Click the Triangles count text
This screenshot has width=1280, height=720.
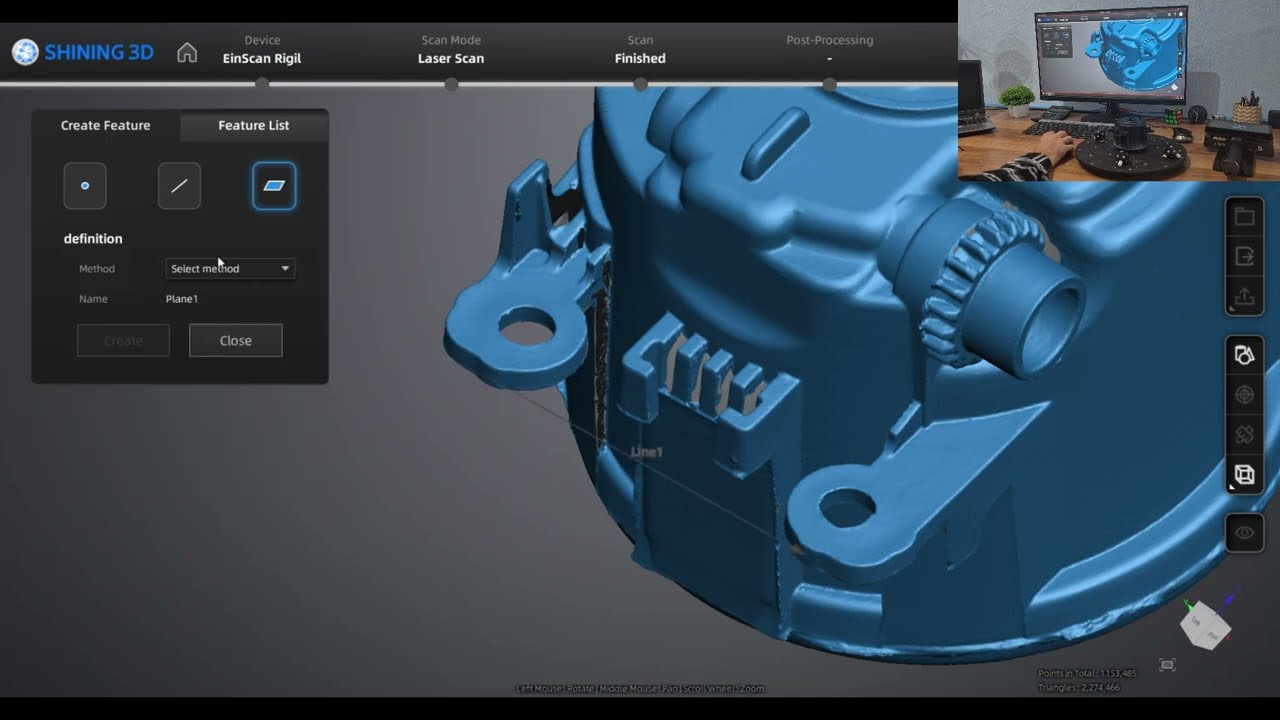pos(1079,687)
